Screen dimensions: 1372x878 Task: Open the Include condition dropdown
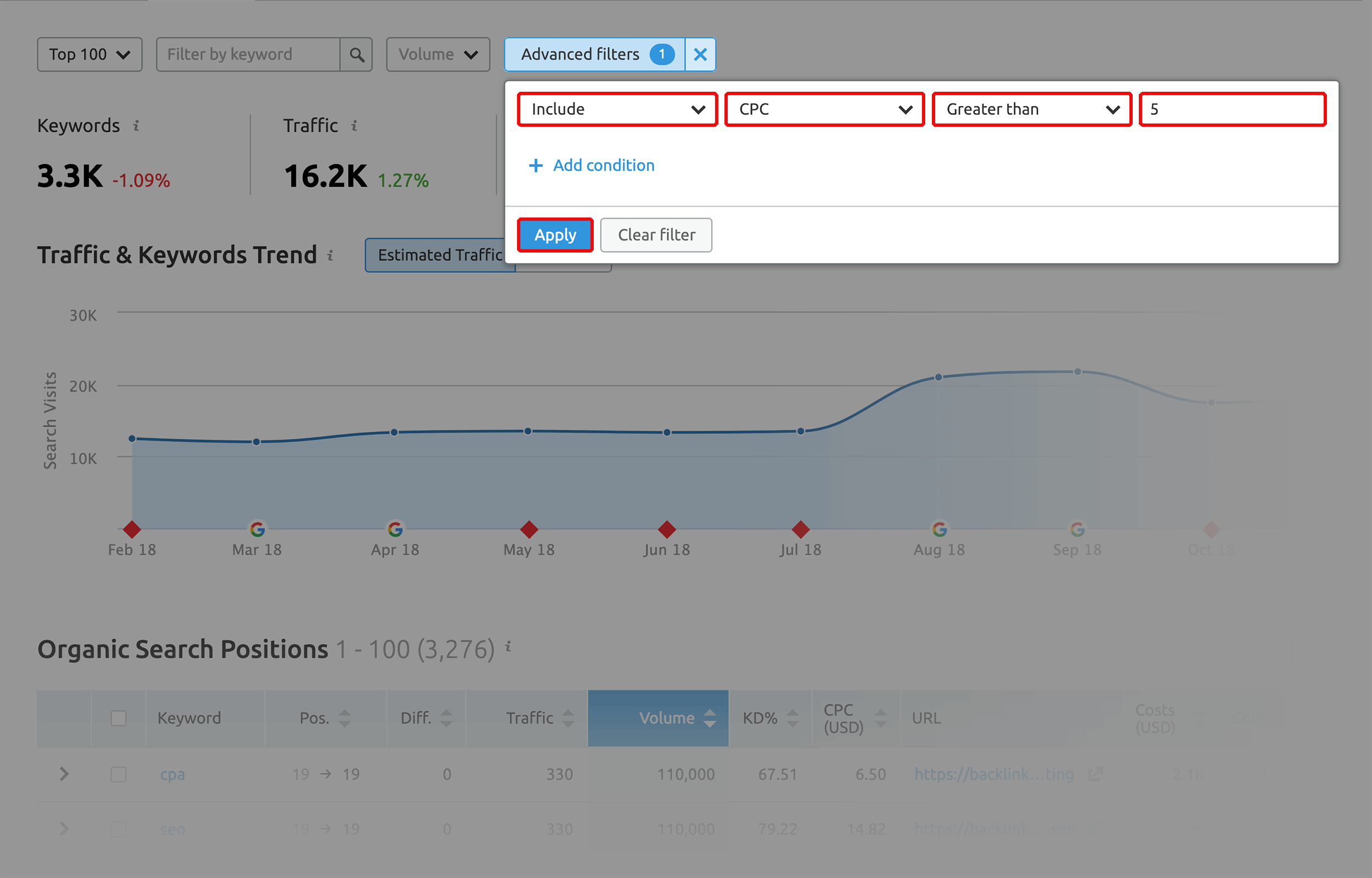coord(618,108)
